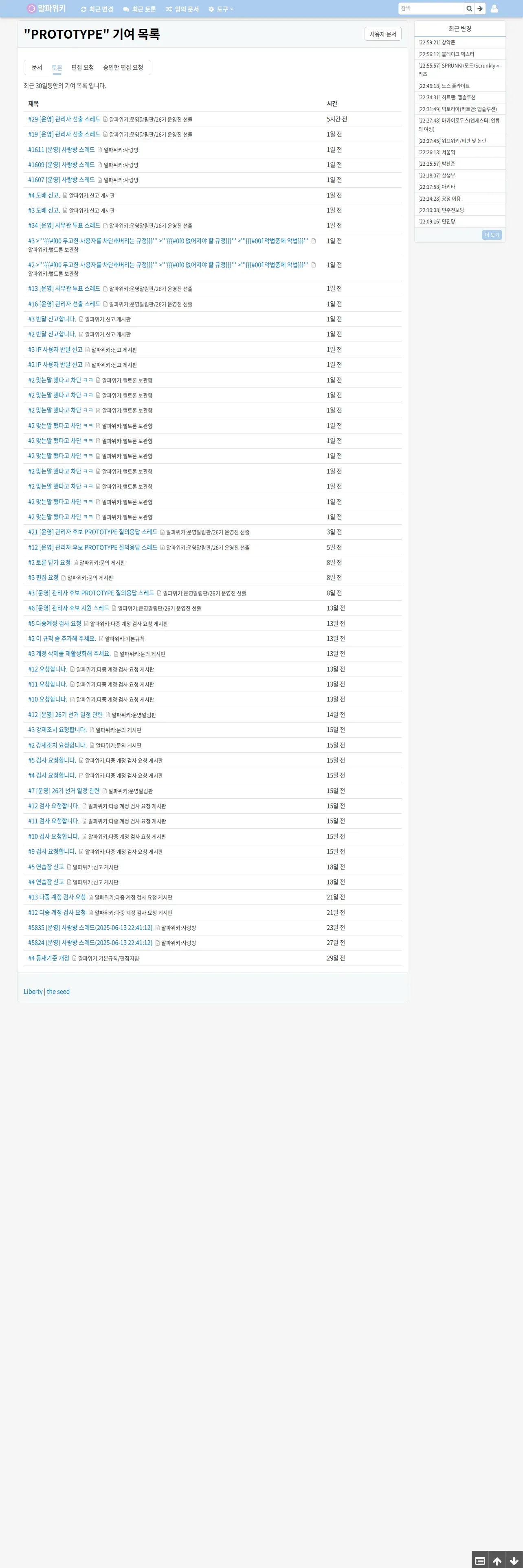Click the 사용자 문서 button
The height and width of the screenshot is (1568, 523).
click(382, 34)
